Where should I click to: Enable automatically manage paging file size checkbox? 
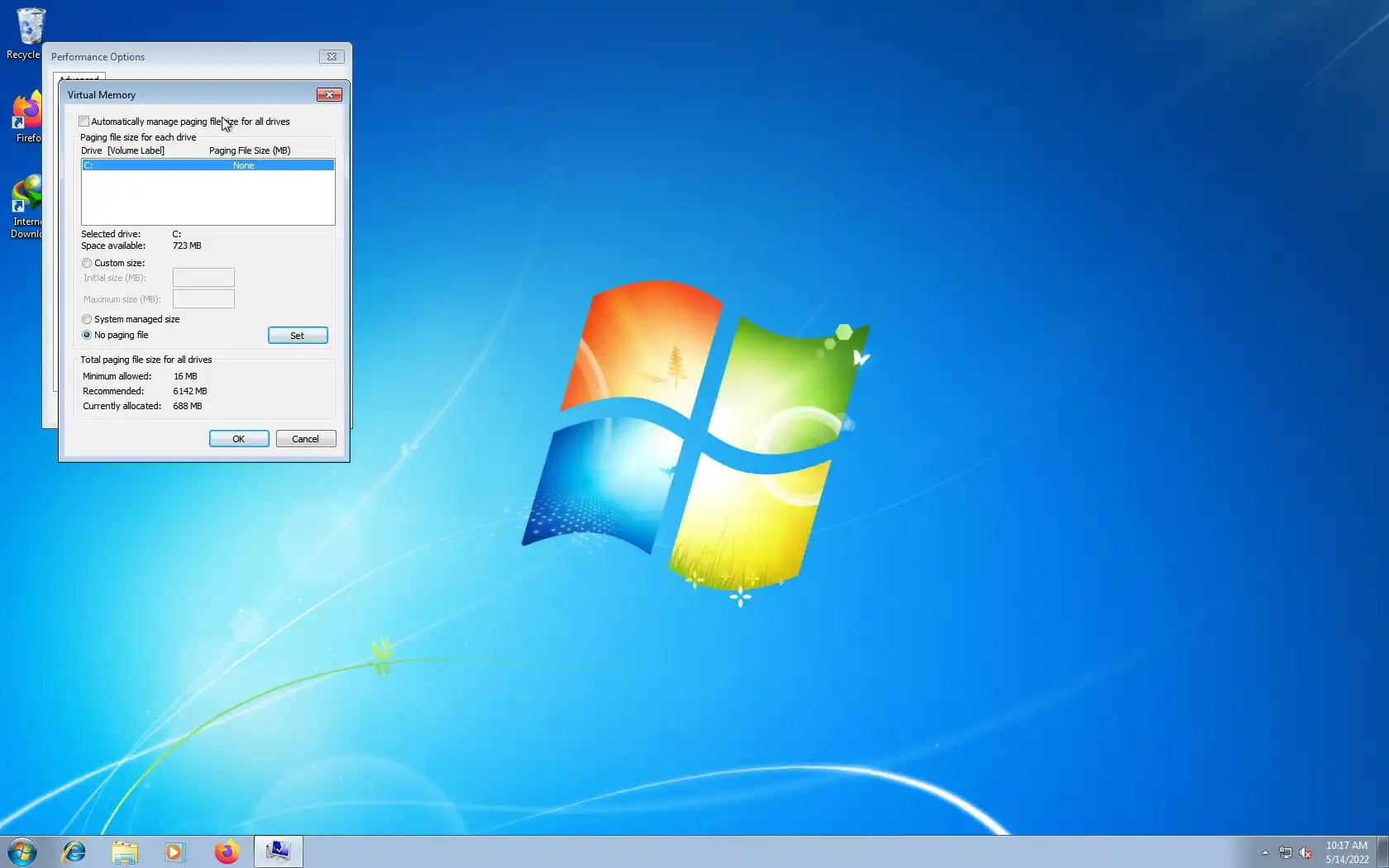[84, 122]
